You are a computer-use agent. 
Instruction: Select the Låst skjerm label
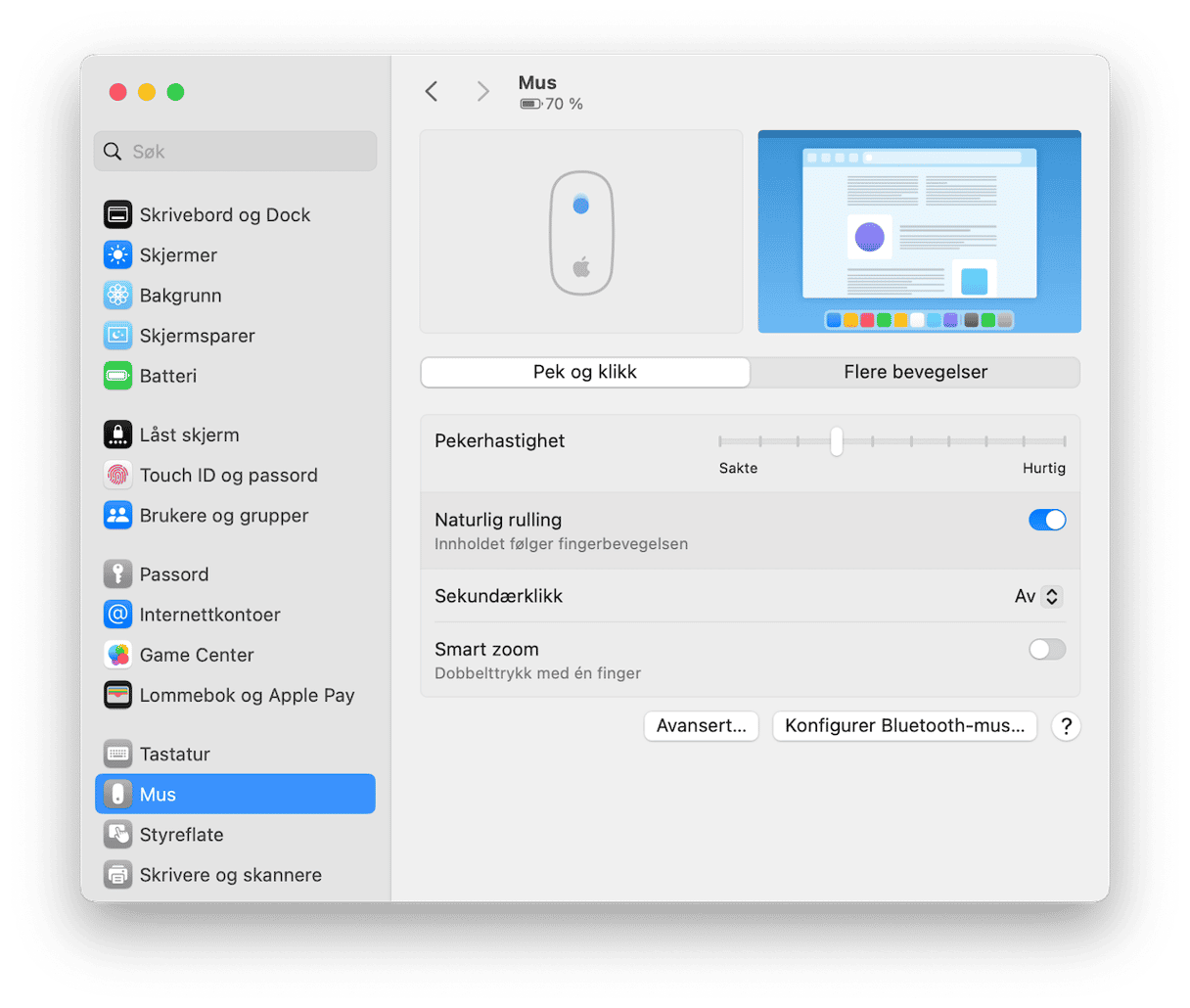pos(189,435)
